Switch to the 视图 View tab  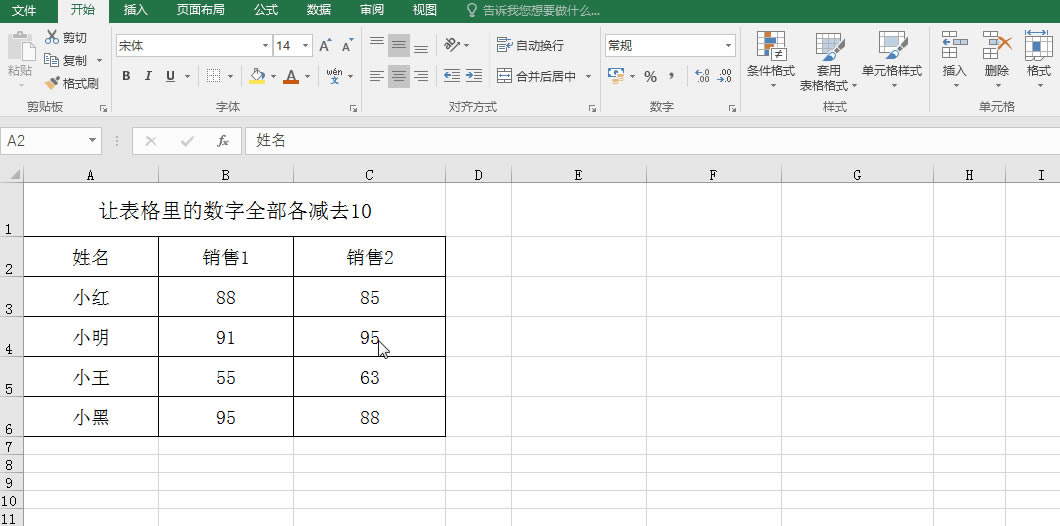tap(425, 10)
